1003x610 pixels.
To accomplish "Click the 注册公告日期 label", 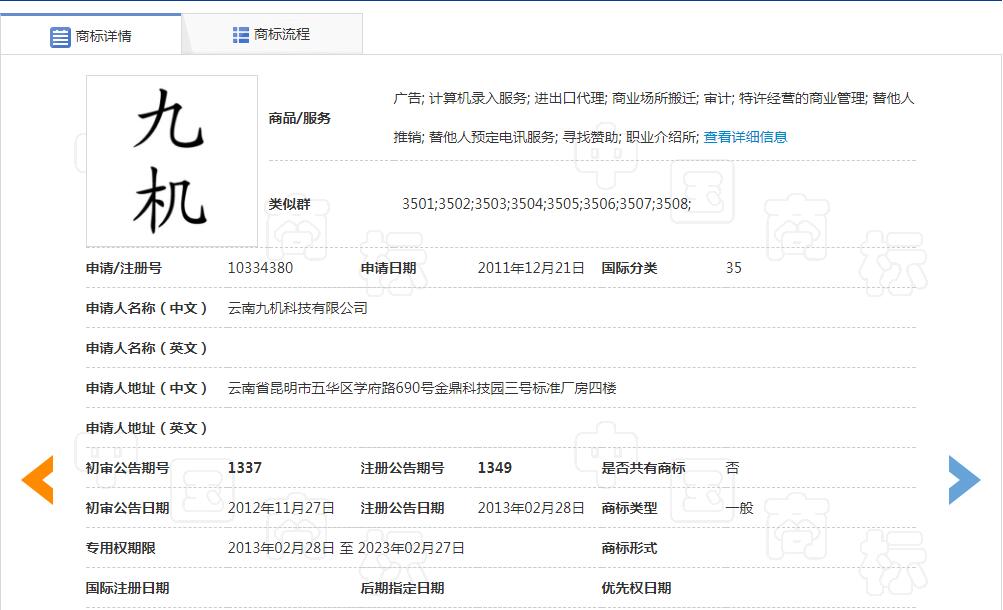I will pyautogui.click(x=402, y=508).
